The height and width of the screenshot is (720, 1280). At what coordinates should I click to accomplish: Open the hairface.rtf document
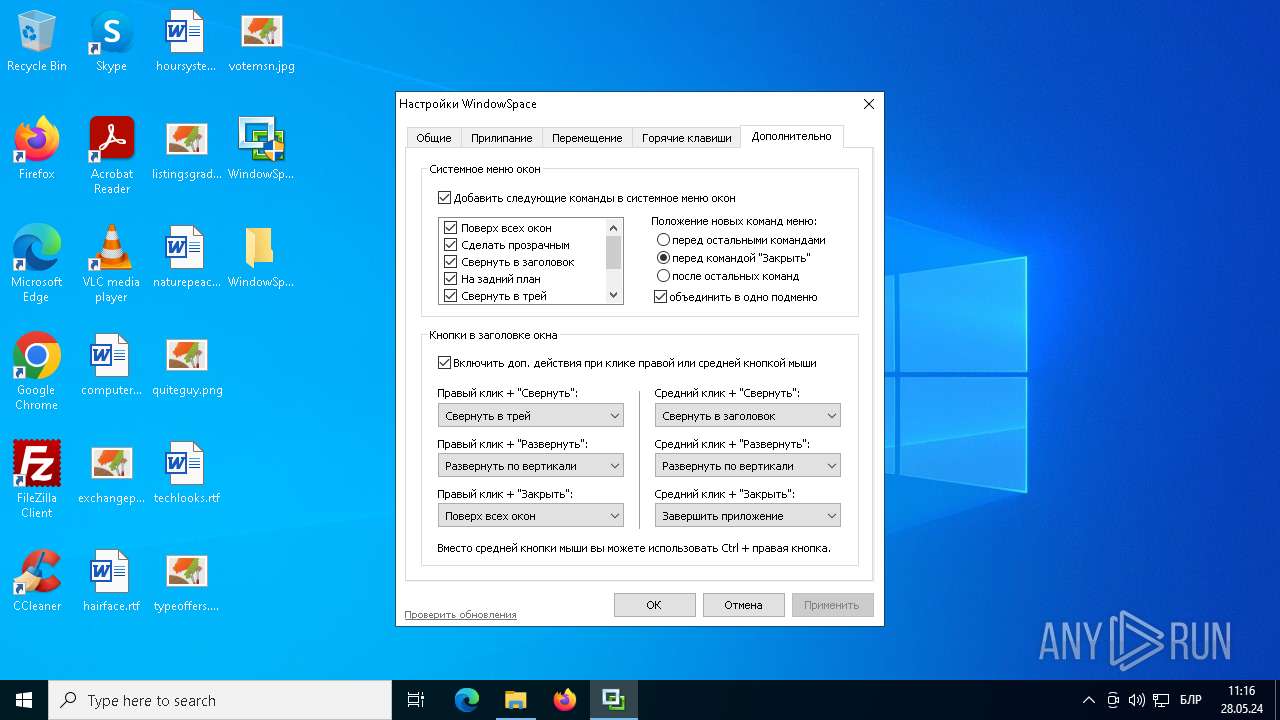111,582
